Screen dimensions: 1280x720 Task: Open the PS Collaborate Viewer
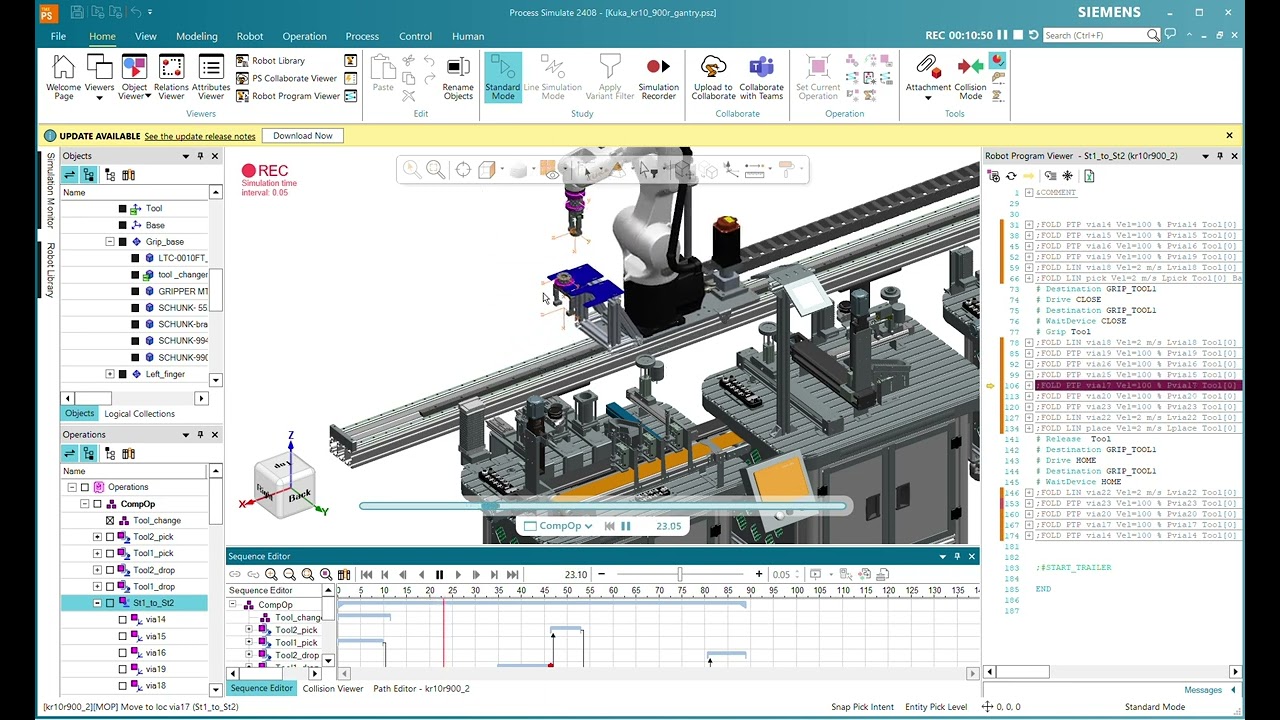[x=286, y=78]
